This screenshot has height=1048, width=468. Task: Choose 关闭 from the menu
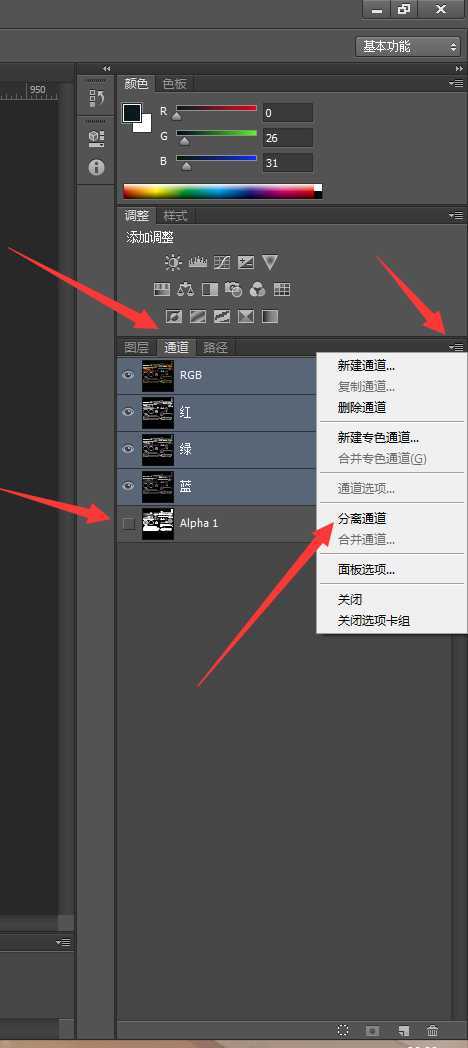pyautogui.click(x=392, y=600)
